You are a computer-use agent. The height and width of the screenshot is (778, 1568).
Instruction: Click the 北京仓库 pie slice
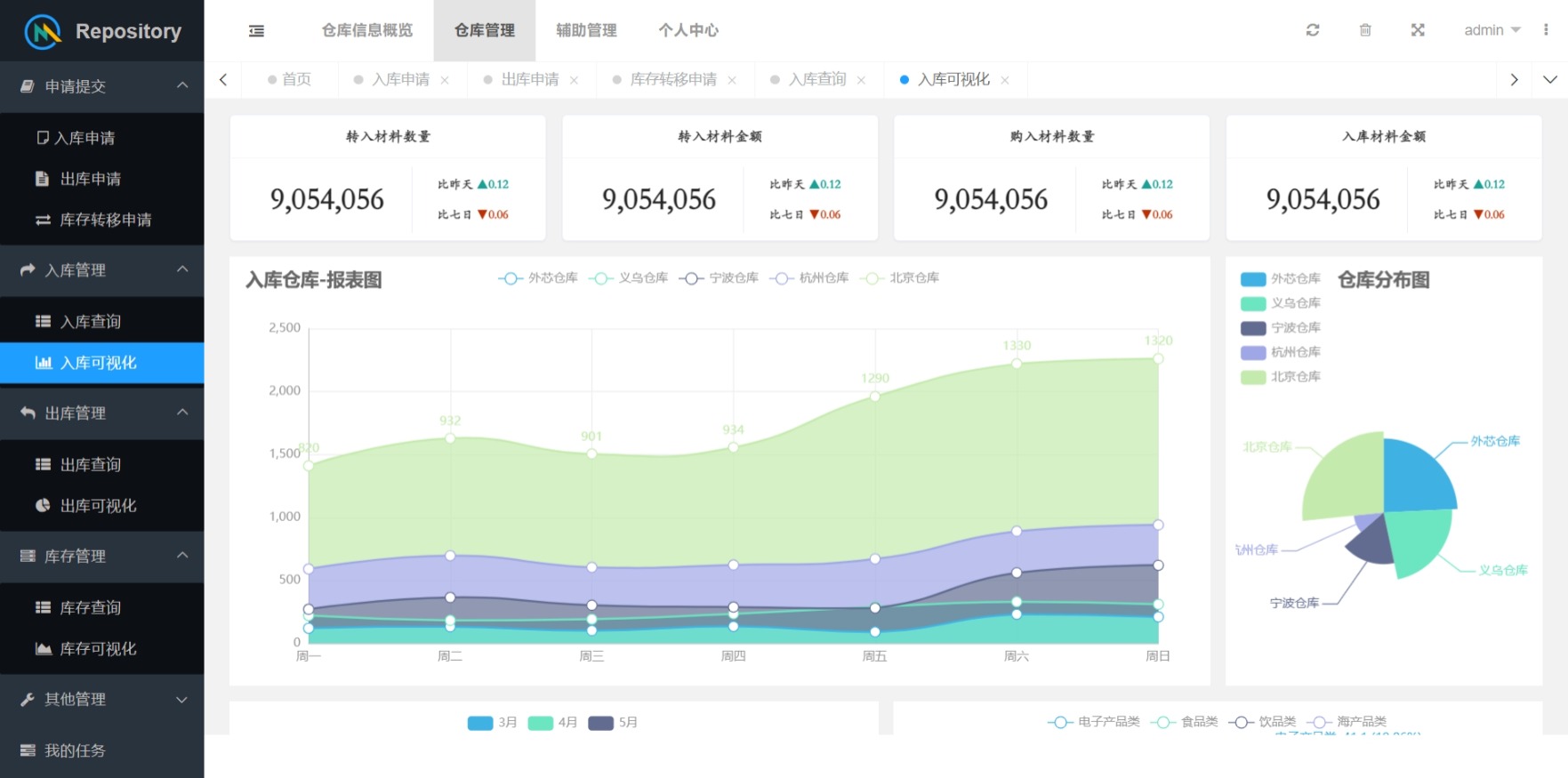coord(1347,478)
